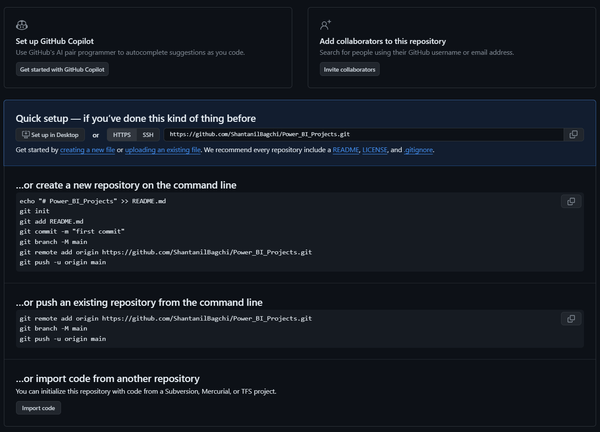Launch Set up in Desktop
This screenshot has width=600, height=432.
tap(51, 134)
